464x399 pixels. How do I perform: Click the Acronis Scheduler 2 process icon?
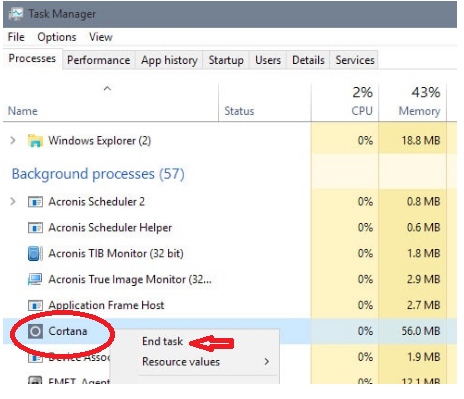pyautogui.click(x=35, y=202)
